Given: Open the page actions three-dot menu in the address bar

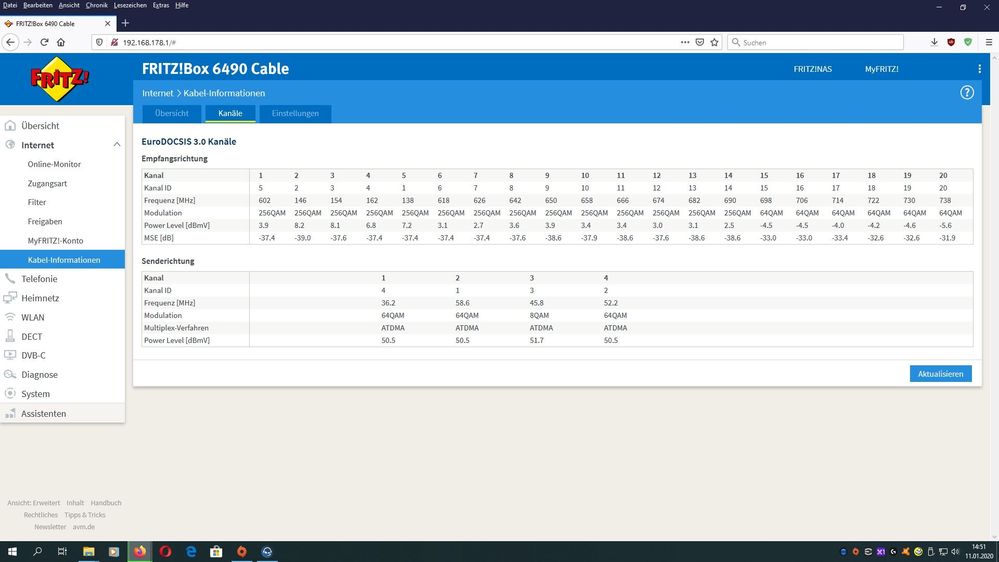Looking at the screenshot, I should point(685,42).
